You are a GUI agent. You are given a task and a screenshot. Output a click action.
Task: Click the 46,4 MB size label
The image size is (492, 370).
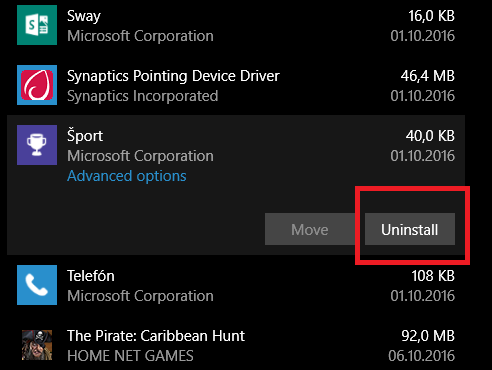[x=428, y=76]
